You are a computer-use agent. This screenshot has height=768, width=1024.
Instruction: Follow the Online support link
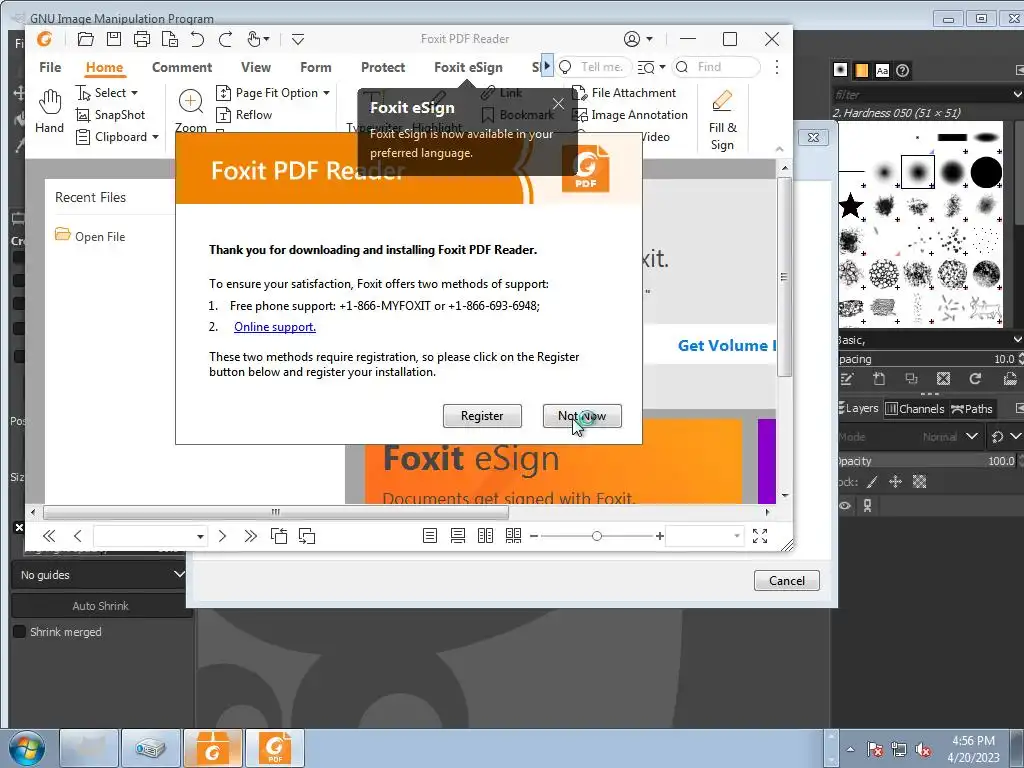[275, 327]
